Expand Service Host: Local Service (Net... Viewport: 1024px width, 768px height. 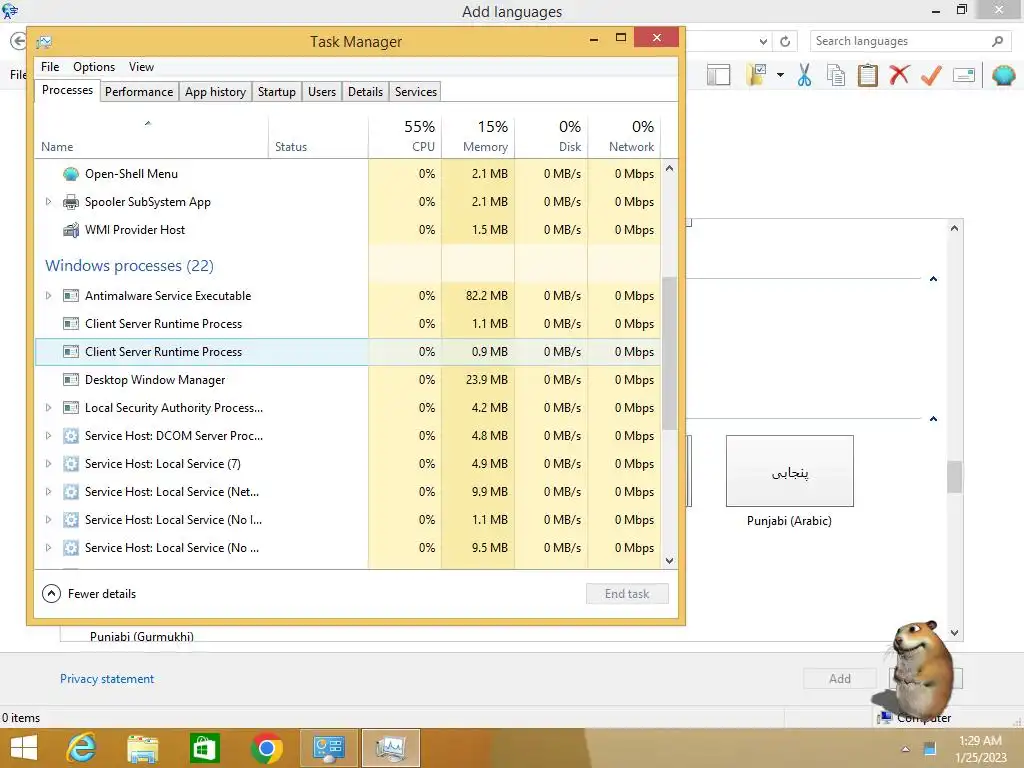coord(48,492)
